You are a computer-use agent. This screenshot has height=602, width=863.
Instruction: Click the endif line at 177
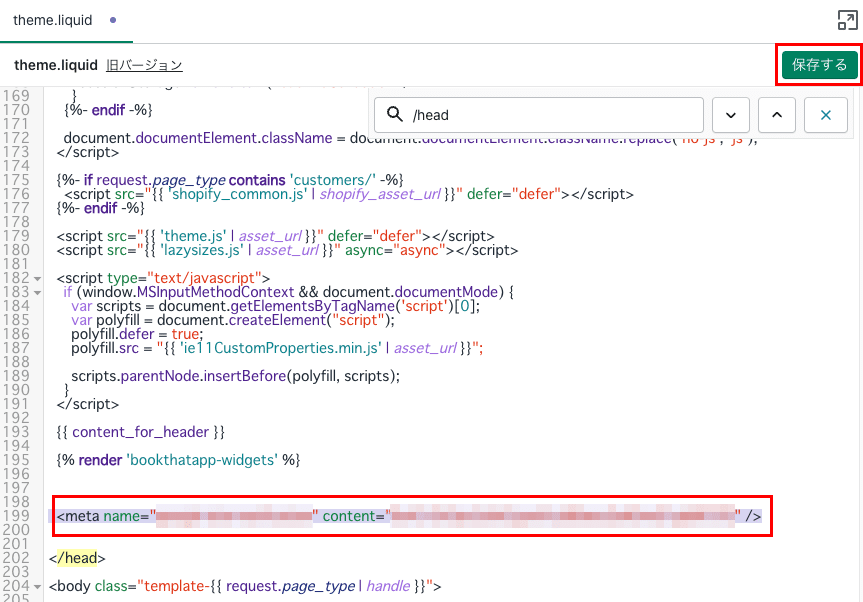click(100, 208)
